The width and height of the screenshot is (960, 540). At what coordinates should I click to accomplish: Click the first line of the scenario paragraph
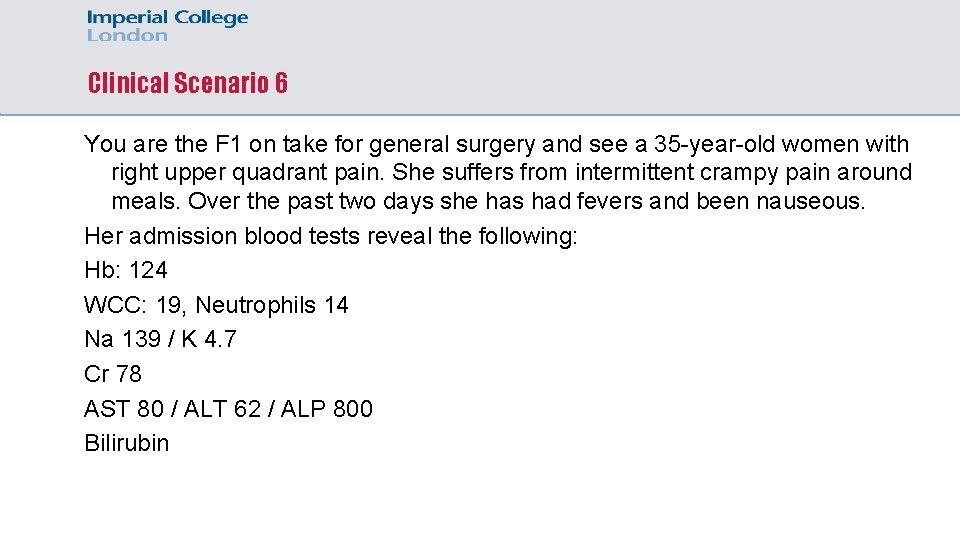coord(497,144)
